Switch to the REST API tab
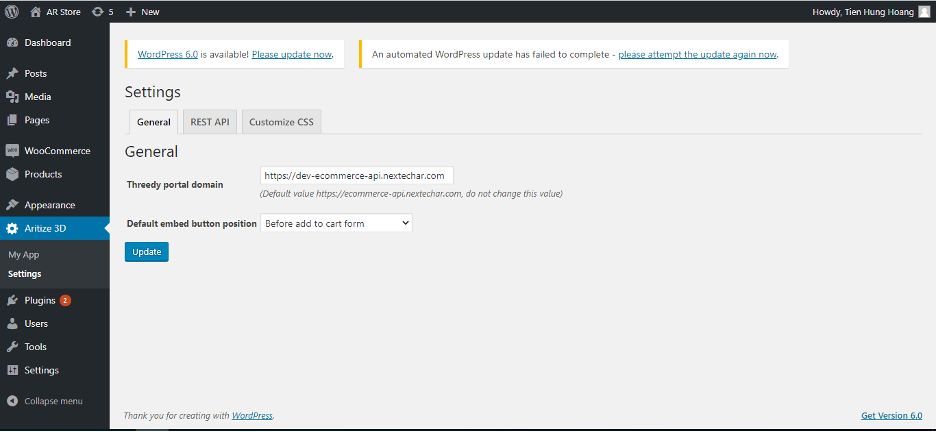This screenshot has height=432, width=936. point(210,122)
